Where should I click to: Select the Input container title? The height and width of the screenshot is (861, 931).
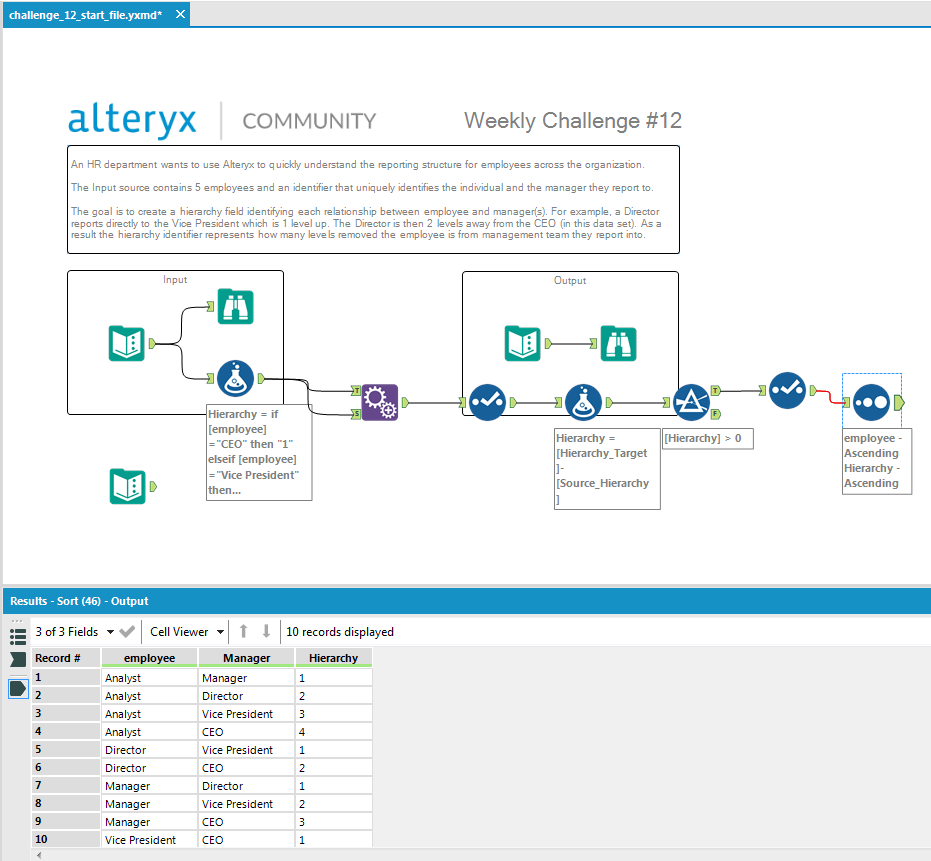click(x=175, y=280)
